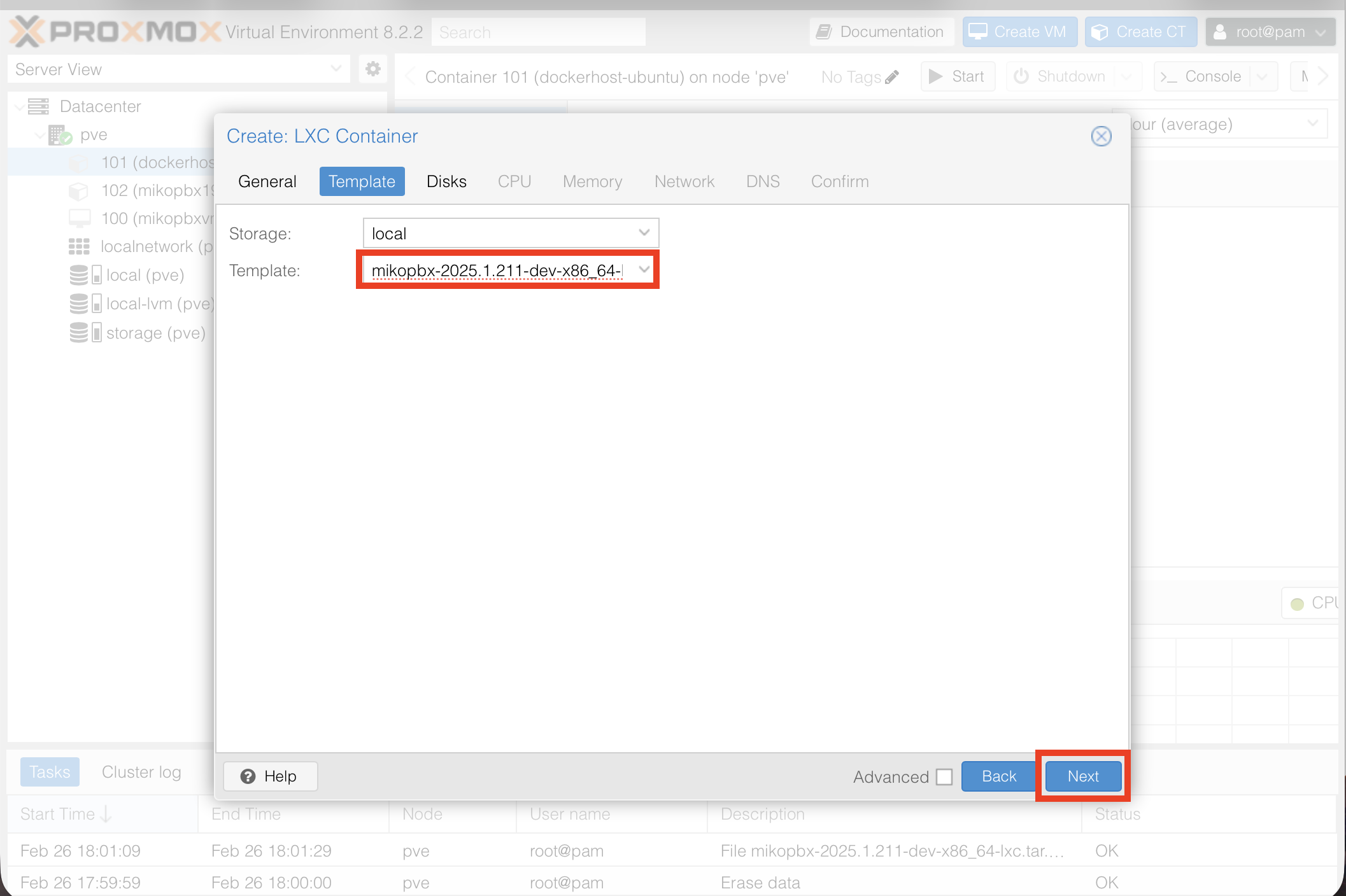Click the VM 100 monitor icon
The height and width of the screenshot is (896, 1346).
79,218
